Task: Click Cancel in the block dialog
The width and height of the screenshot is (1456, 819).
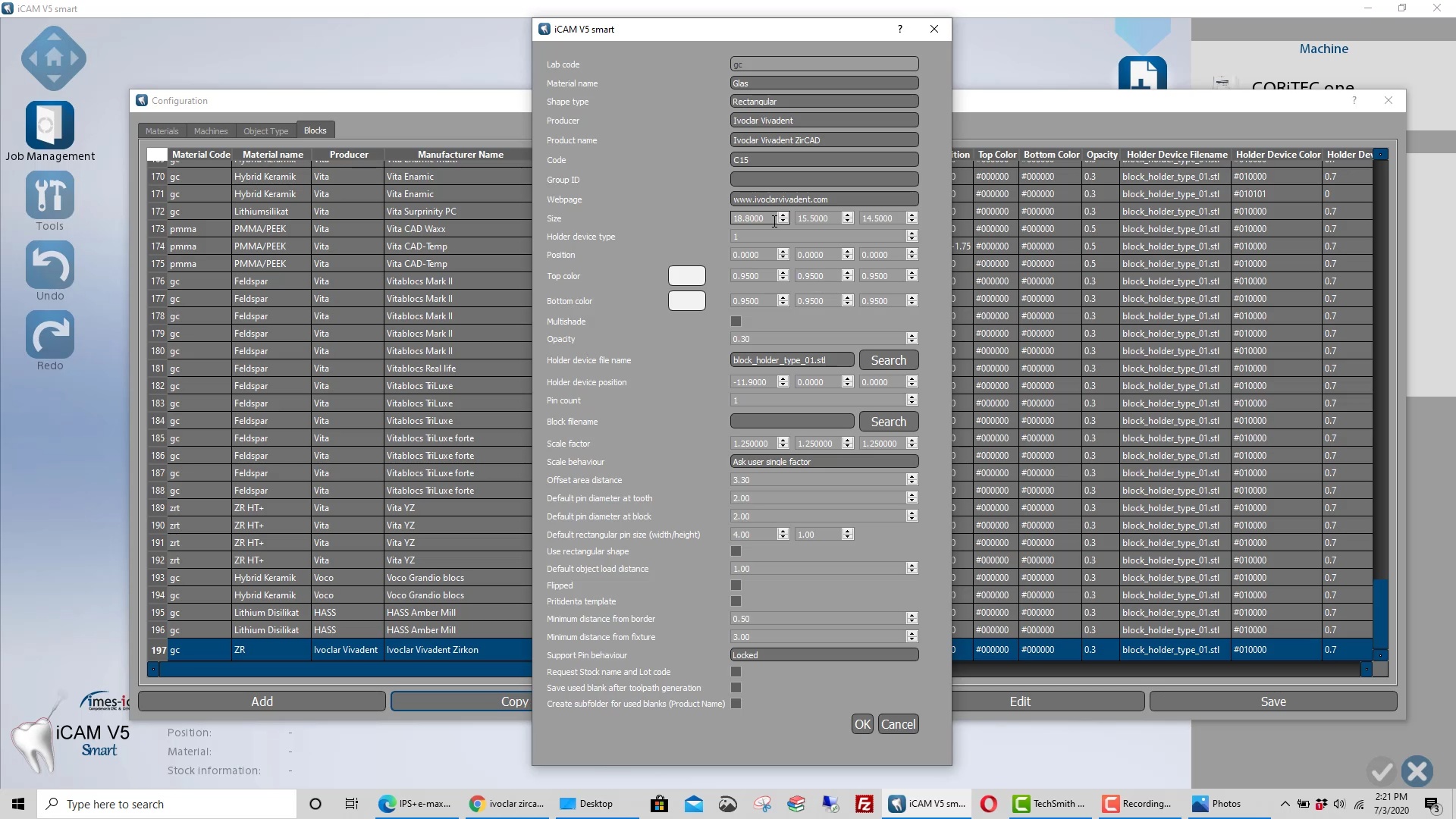Action: click(899, 724)
